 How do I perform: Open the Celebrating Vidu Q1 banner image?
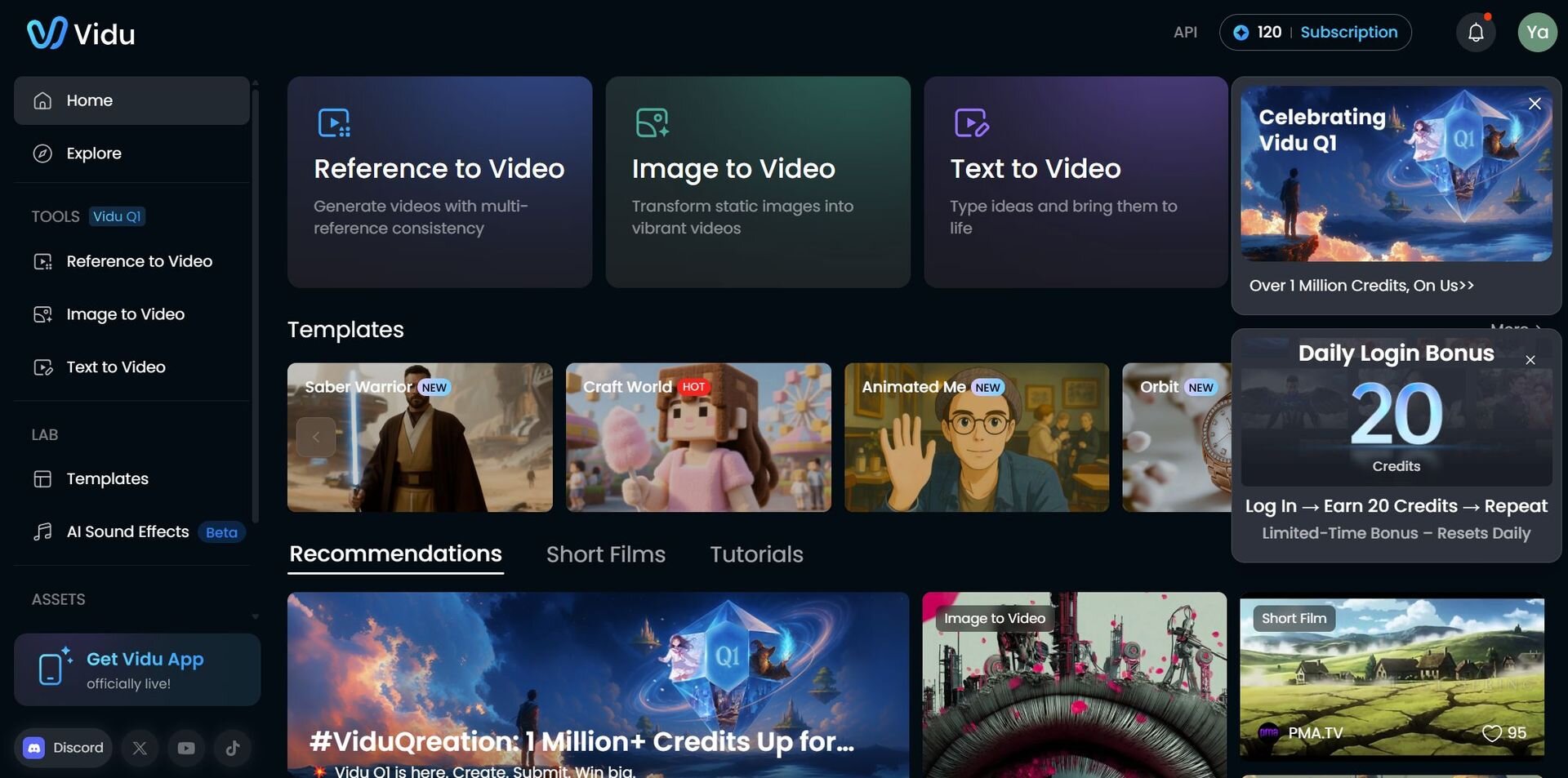[1396, 174]
